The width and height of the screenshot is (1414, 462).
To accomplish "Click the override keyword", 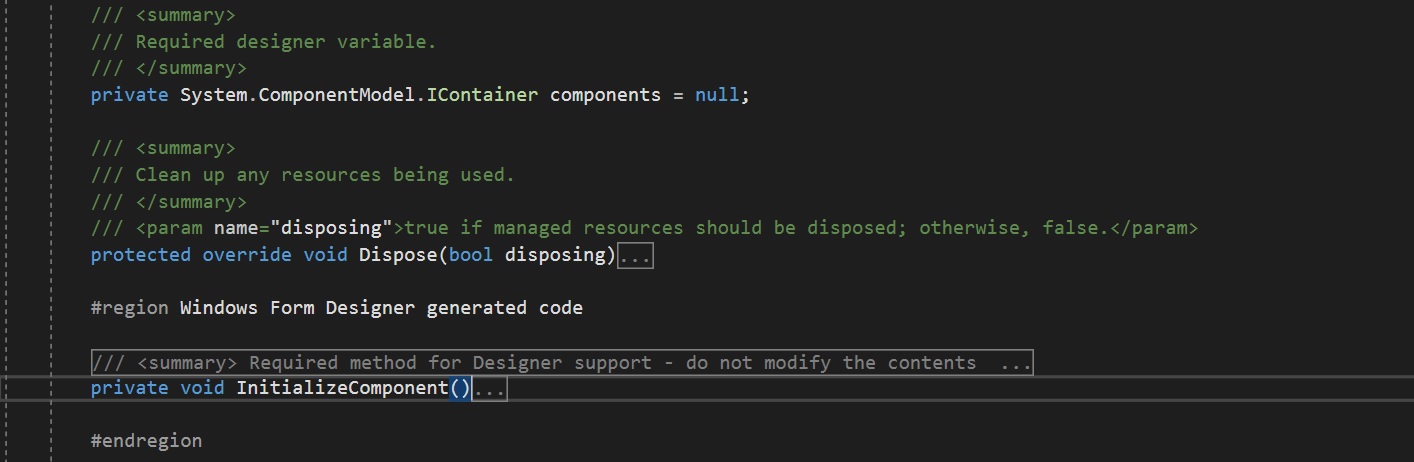I will [247, 255].
